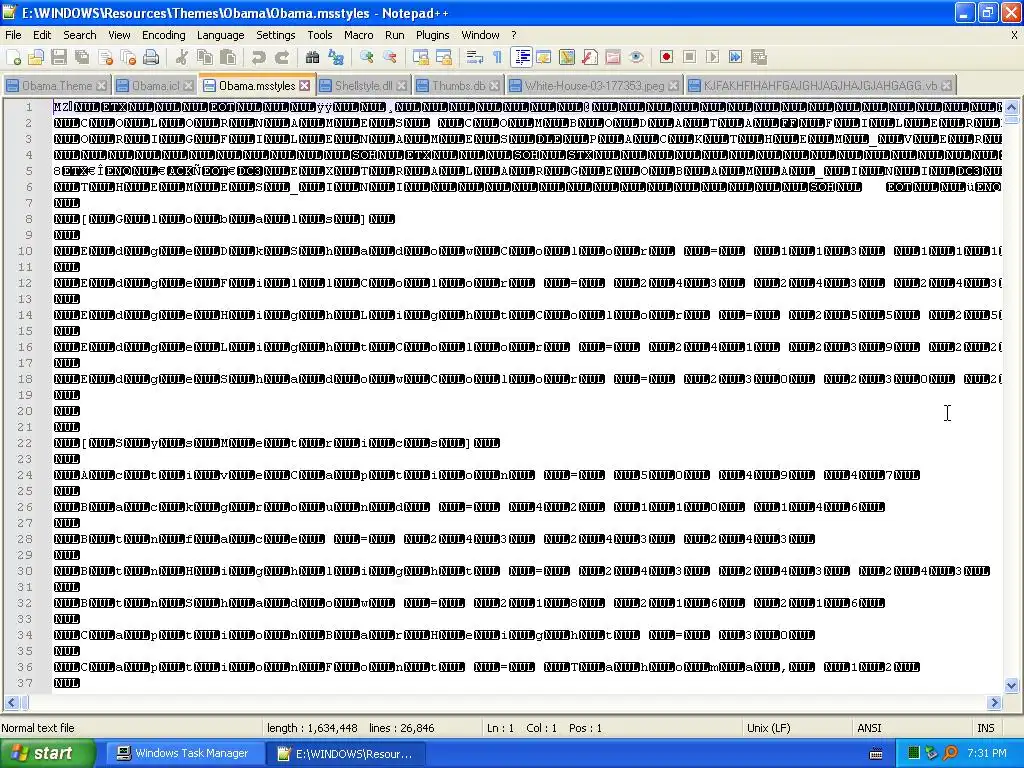Click the Cut scissors icon
The height and width of the screenshot is (768, 1024).
pos(182,57)
